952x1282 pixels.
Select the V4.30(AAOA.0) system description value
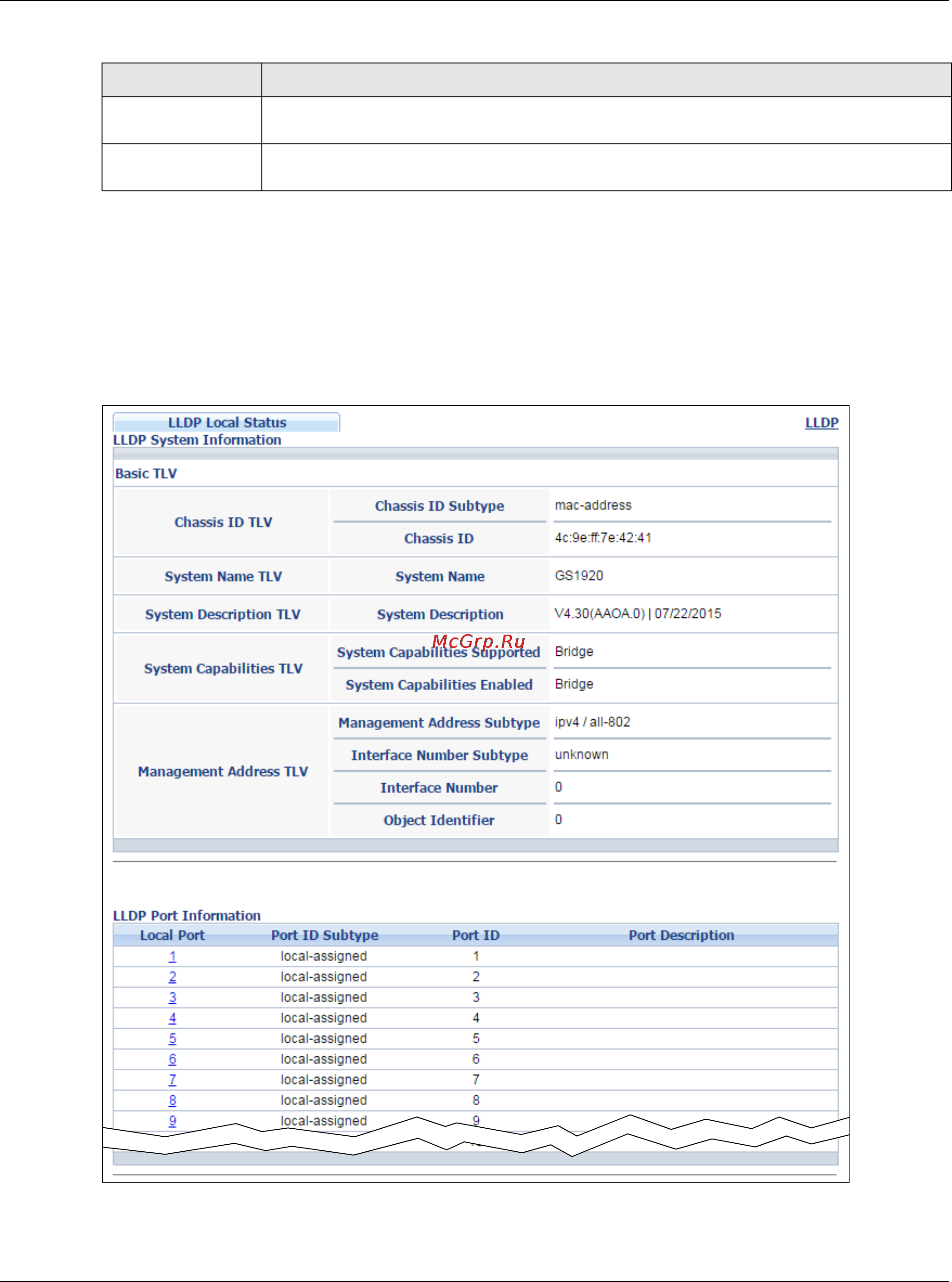coord(637,613)
